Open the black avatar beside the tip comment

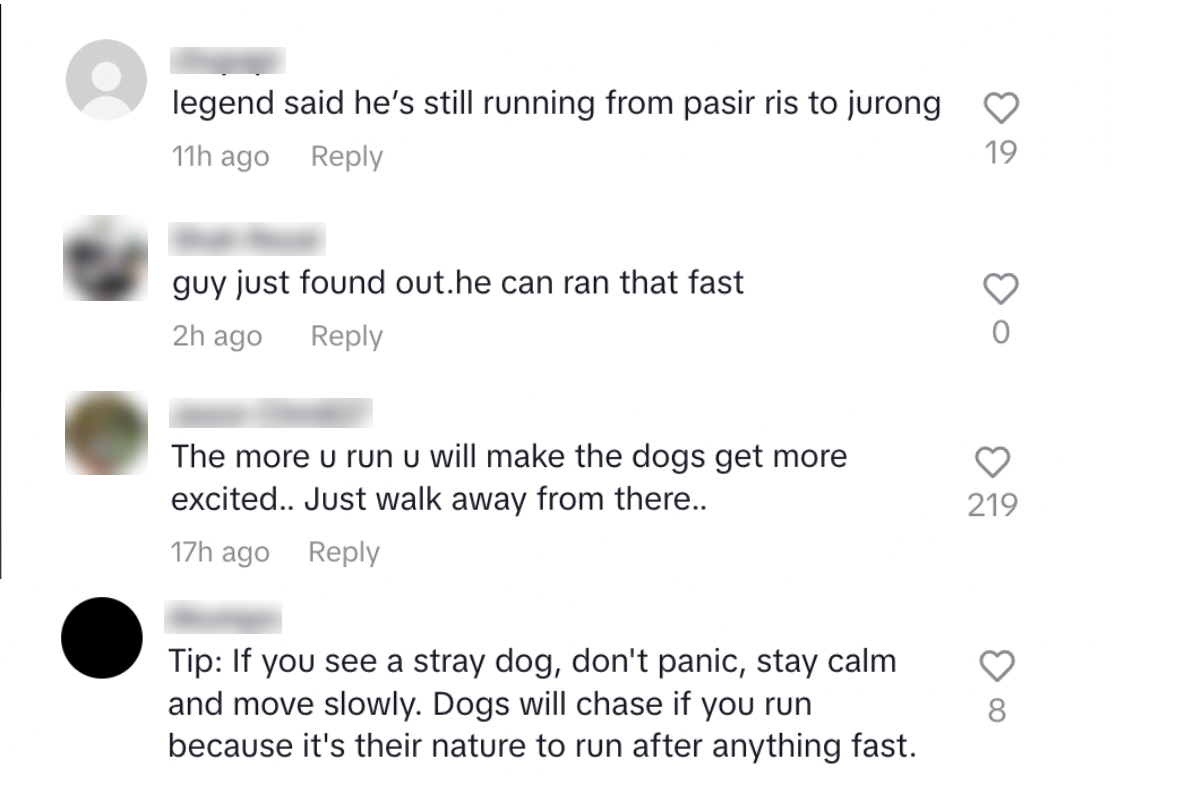(103, 638)
